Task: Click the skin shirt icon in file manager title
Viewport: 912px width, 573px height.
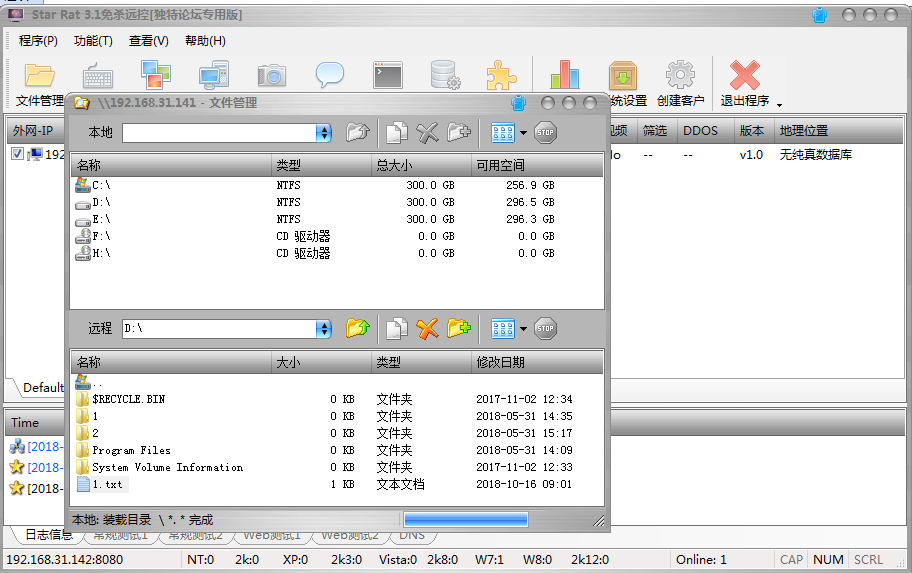Action: [x=518, y=103]
